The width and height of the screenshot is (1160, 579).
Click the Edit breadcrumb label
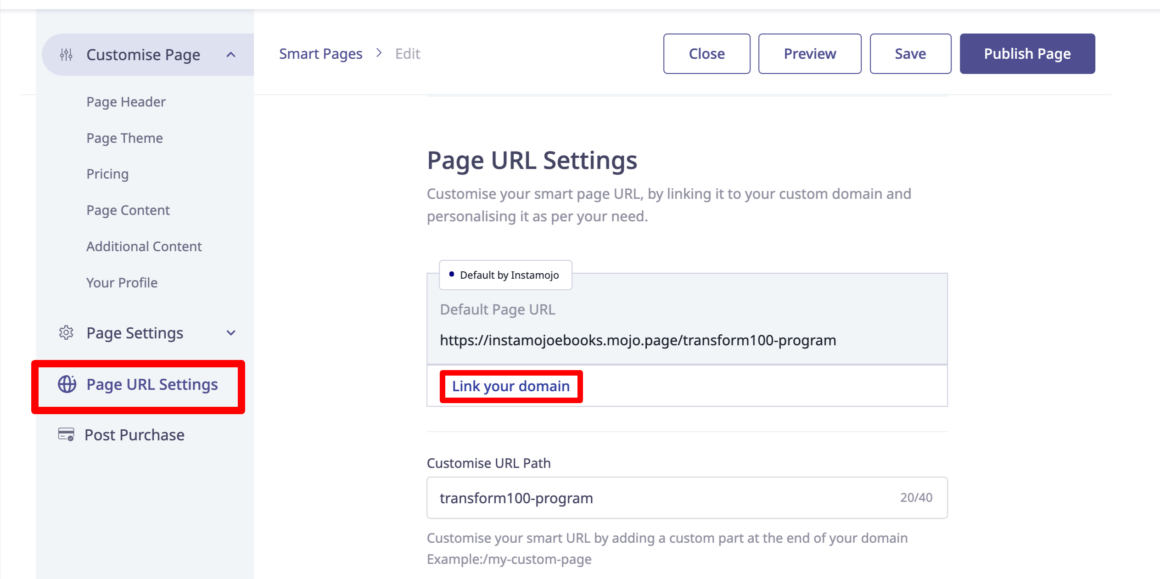point(407,53)
